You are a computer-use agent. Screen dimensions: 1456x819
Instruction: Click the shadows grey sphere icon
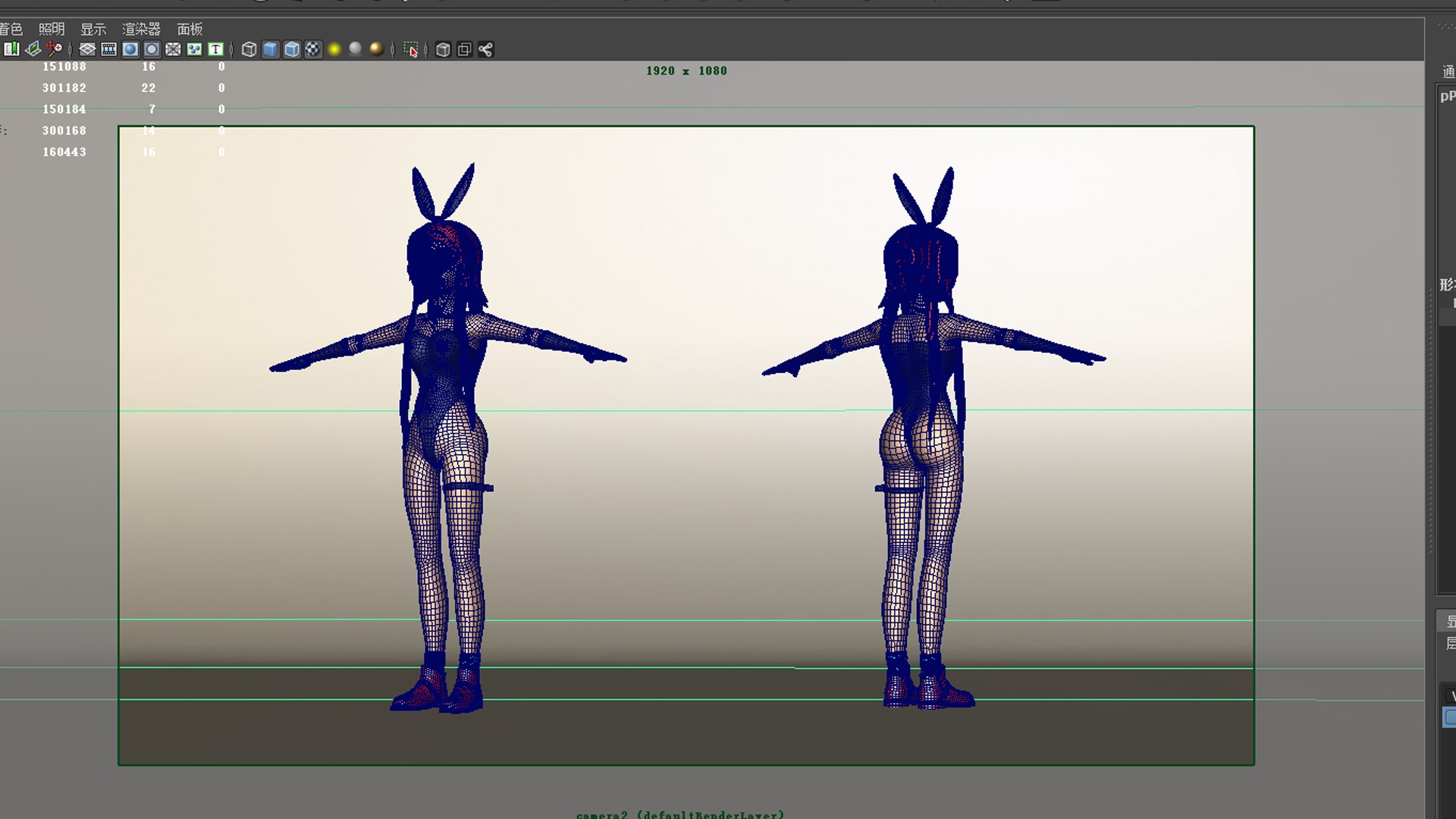tap(356, 49)
